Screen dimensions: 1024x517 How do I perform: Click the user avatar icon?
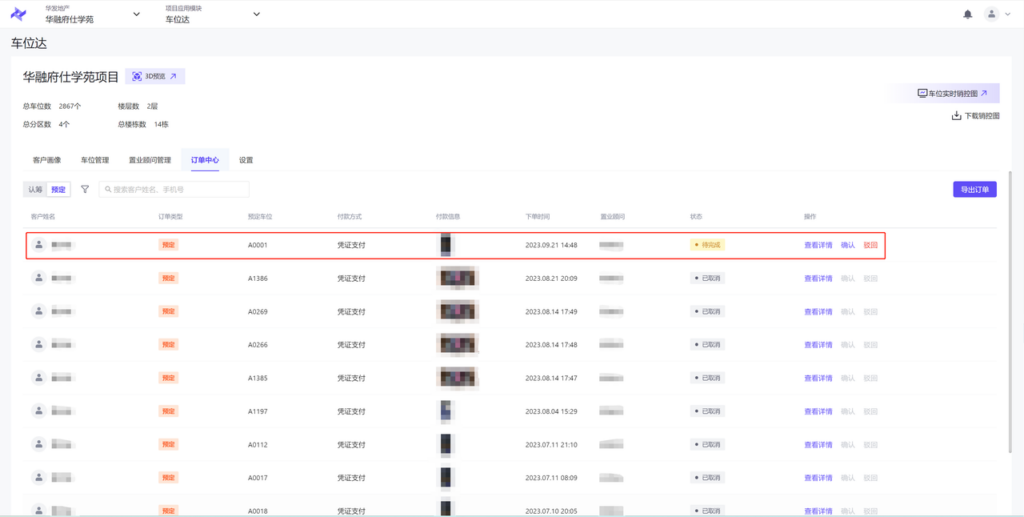[x=991, y=14]
